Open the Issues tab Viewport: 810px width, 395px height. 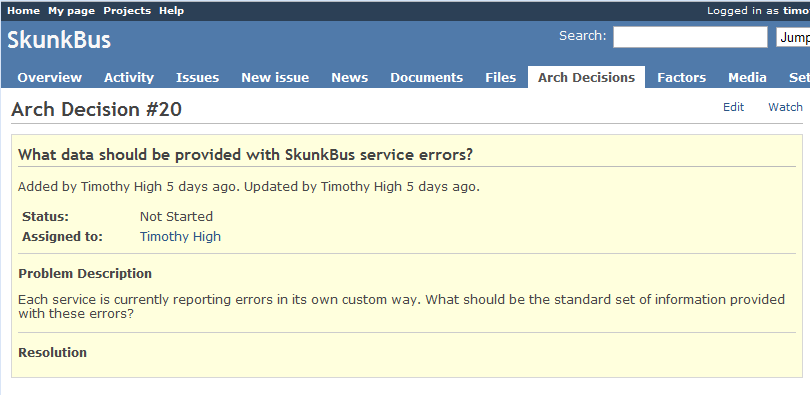point(197,77)
